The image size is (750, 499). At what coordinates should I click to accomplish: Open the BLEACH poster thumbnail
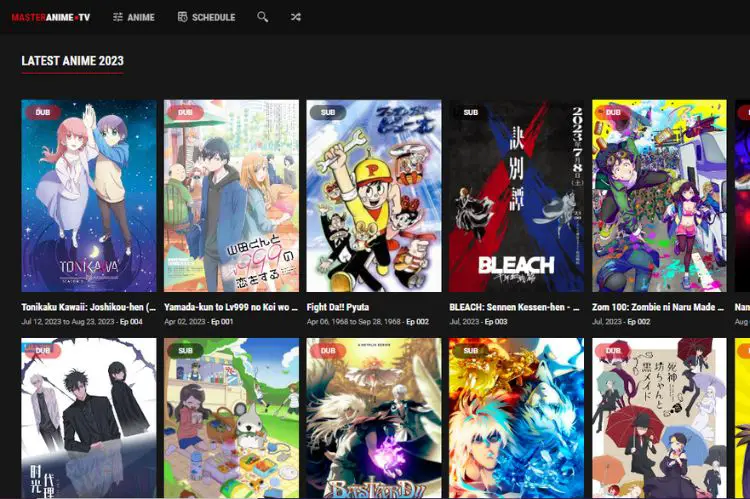coord(516,196)
